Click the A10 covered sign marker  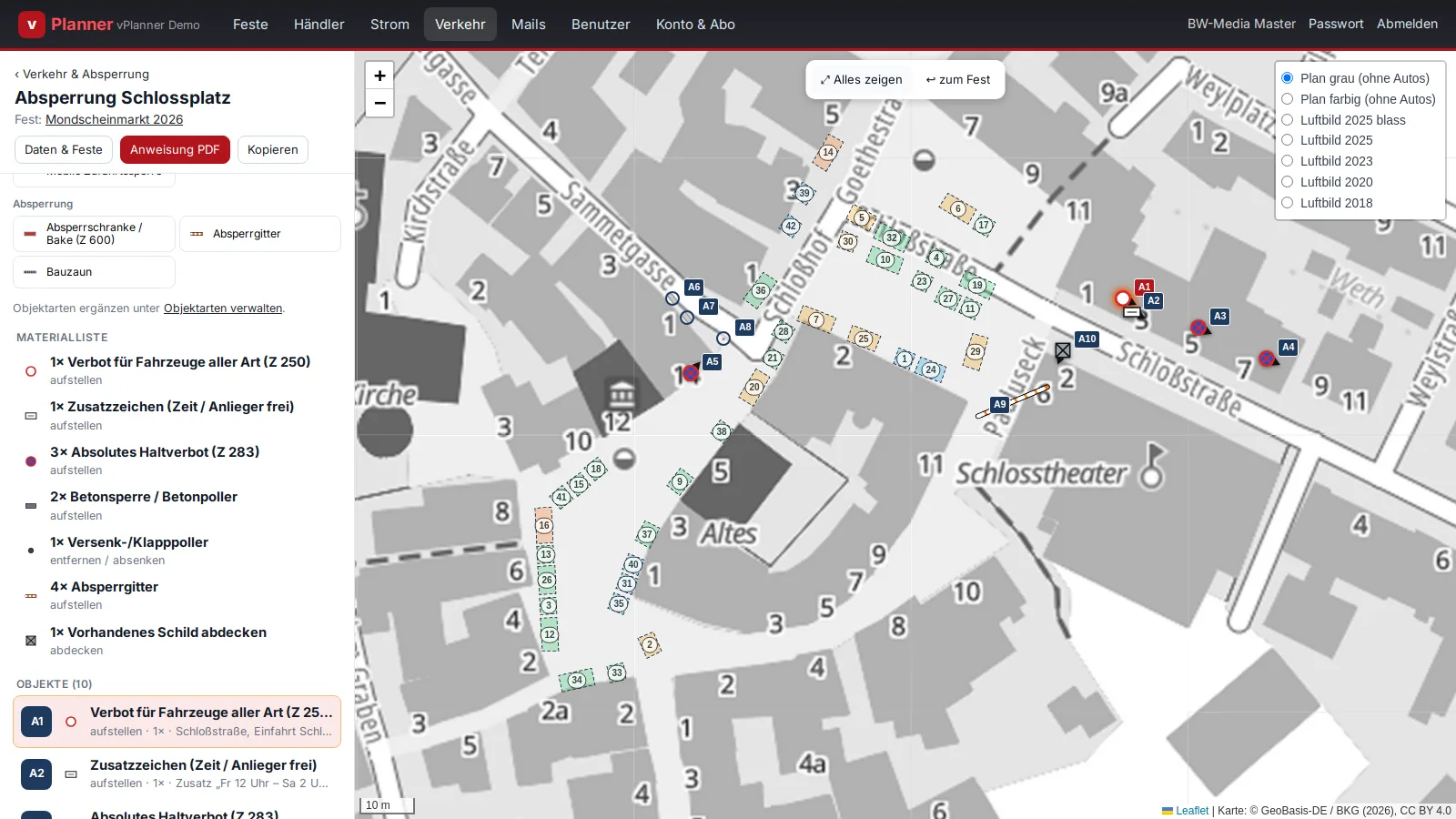click(1063, 350)
